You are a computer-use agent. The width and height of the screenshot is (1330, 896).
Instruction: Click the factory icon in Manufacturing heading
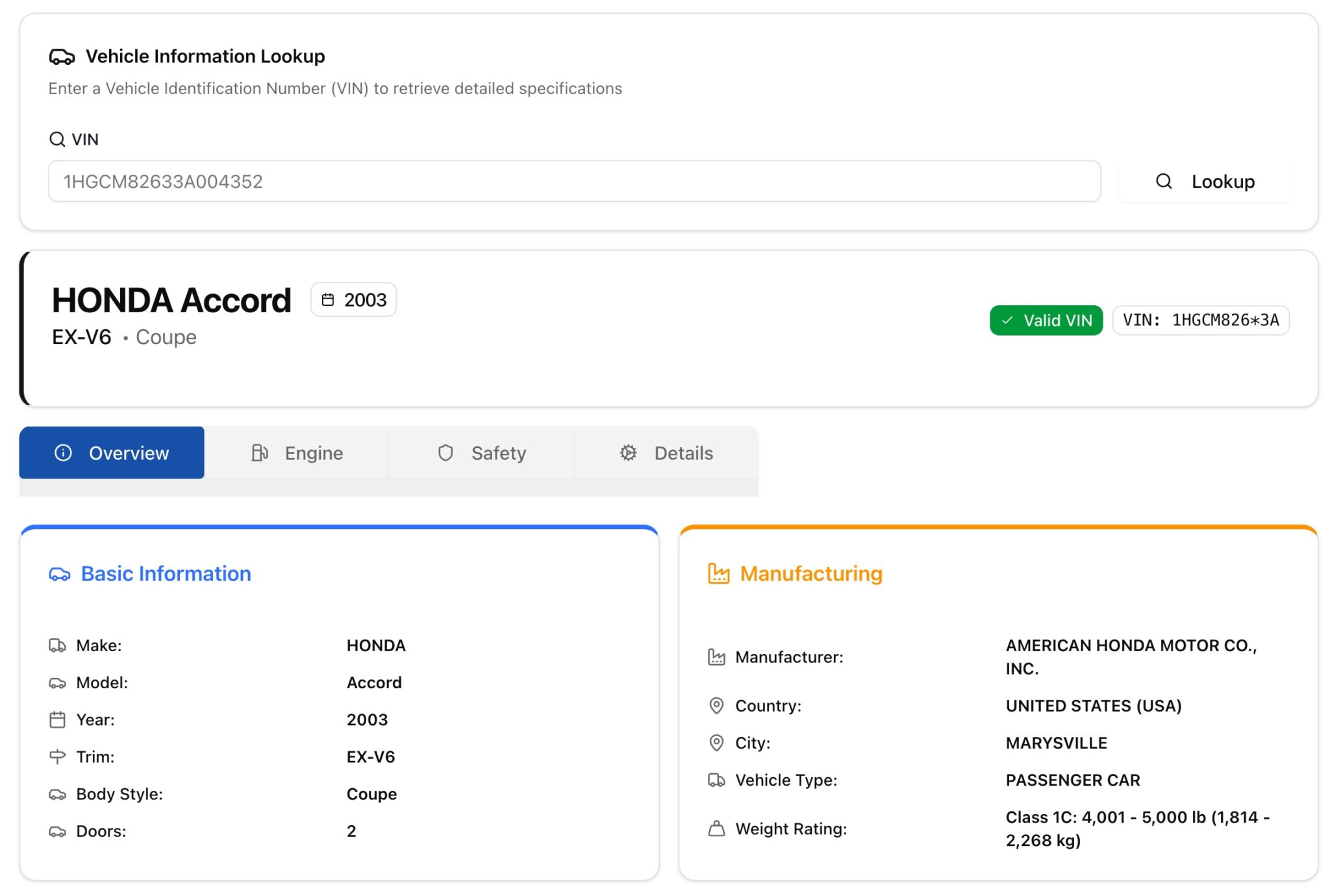pos(718,574)
